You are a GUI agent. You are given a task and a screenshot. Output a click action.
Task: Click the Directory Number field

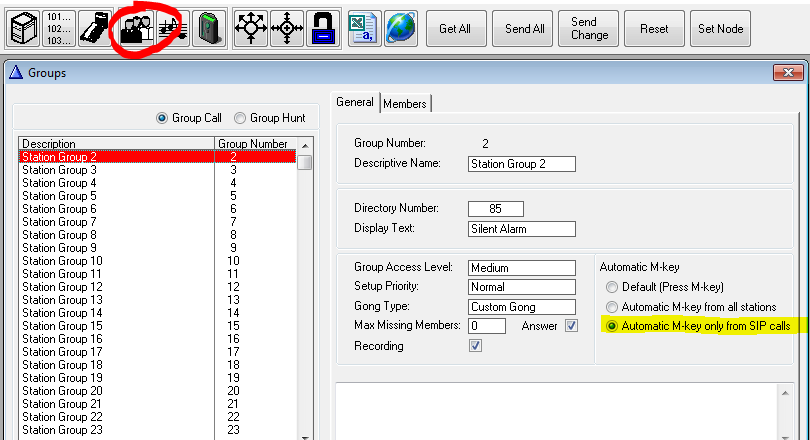pos(495,209)
